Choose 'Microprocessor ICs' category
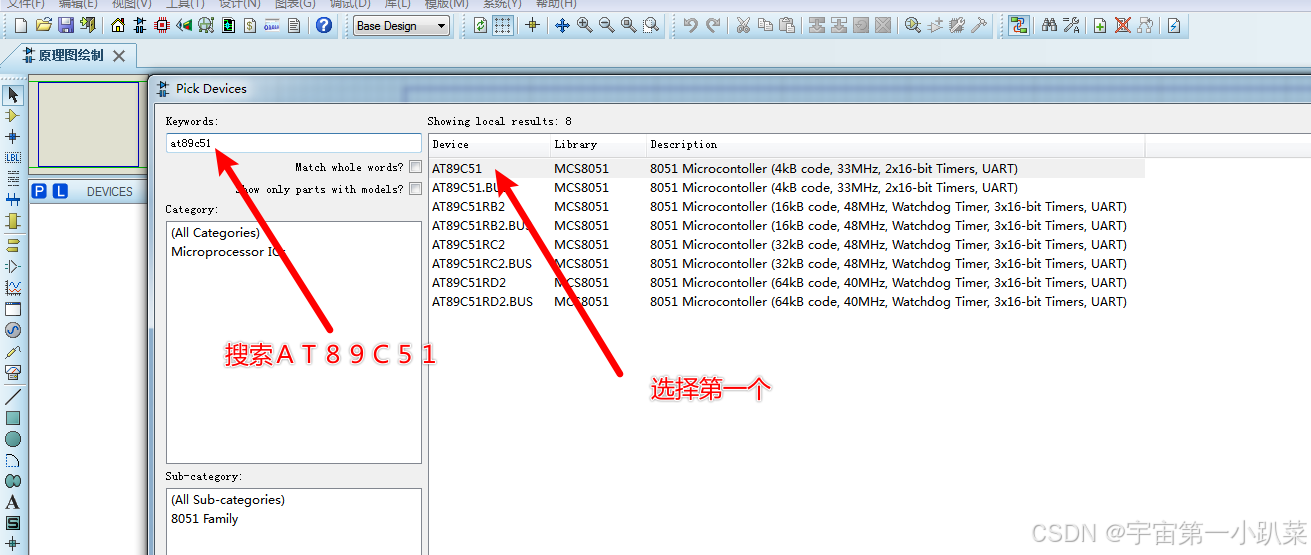Screen dimensions: 1311x555 point(229,252)
